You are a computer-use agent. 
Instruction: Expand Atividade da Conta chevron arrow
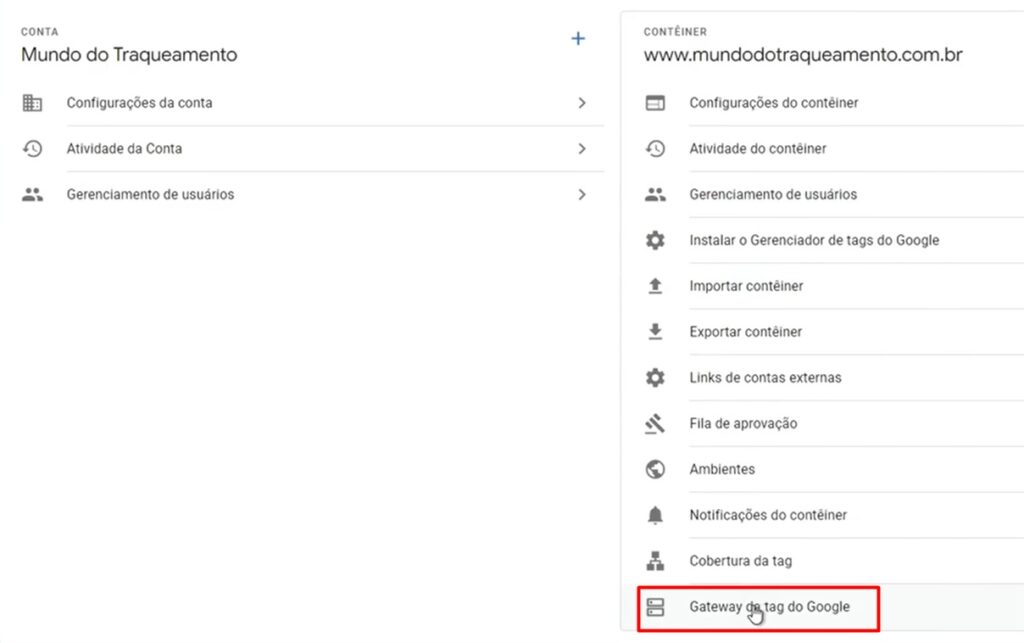coord(582,149)
